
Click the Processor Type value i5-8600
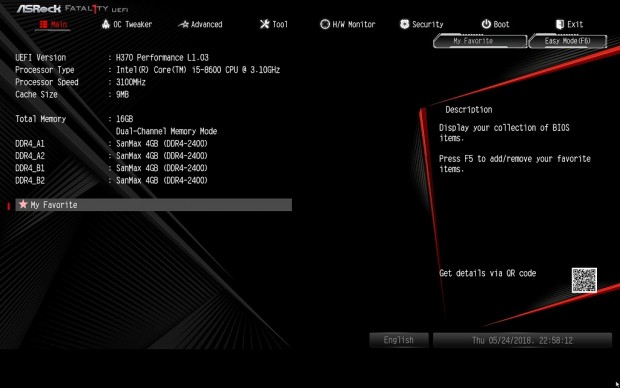coord(198,70)
